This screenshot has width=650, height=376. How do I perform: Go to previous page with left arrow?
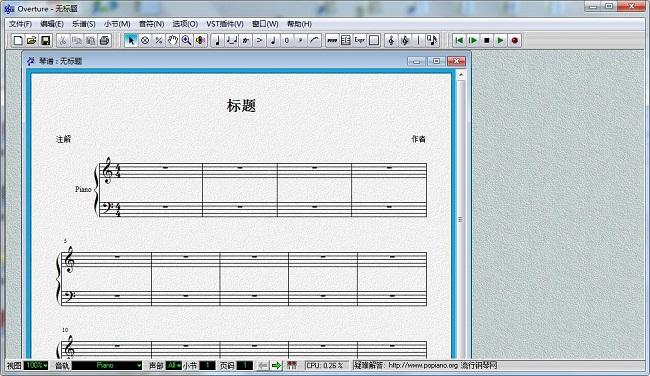pyautogui.click(x=262, y=365)
